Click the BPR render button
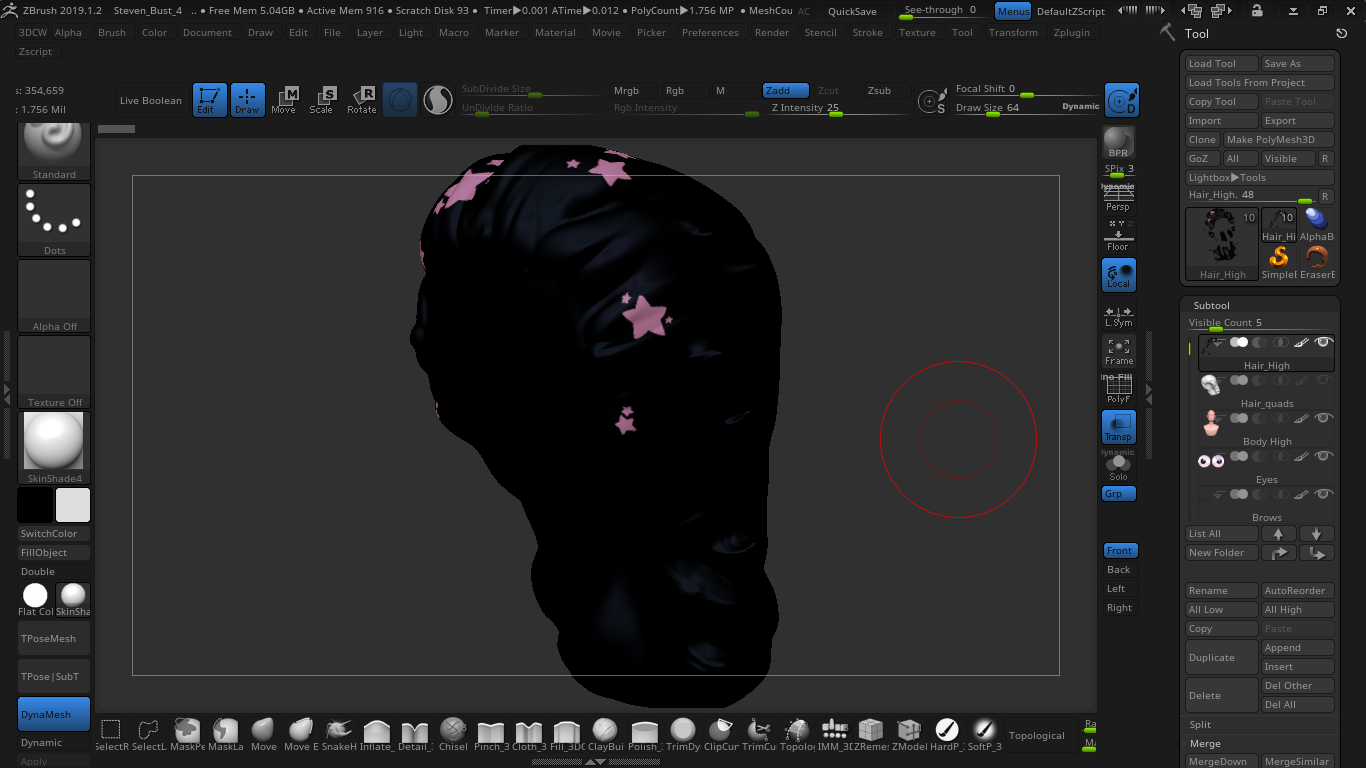The height and width of the screenshot is (768, 1366). (1118, 143)
